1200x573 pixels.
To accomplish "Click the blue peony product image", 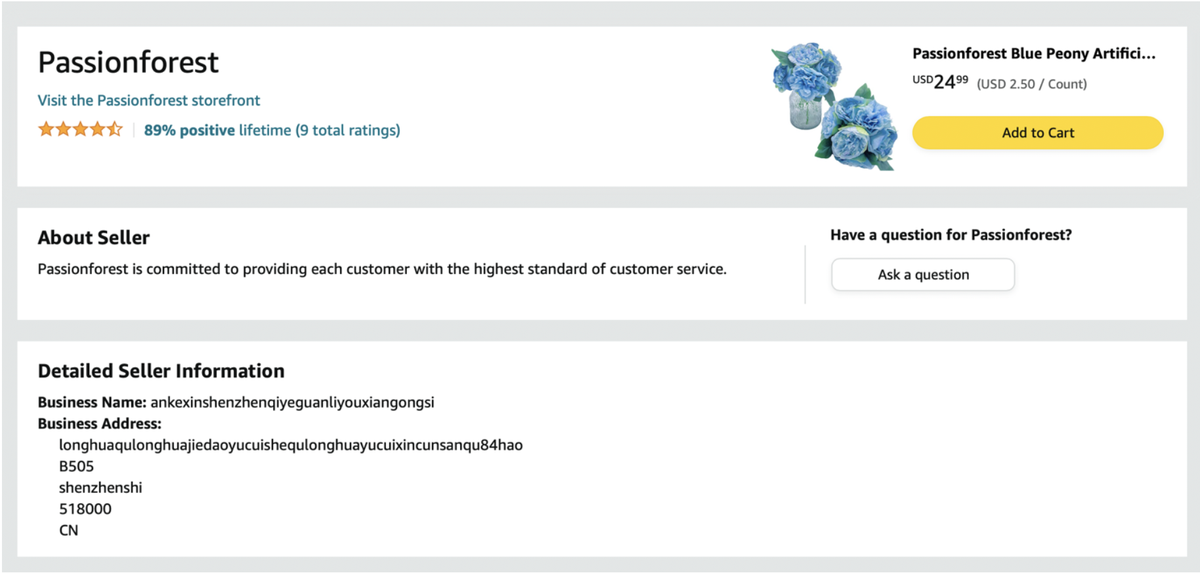I will click(x=834, y=106).
